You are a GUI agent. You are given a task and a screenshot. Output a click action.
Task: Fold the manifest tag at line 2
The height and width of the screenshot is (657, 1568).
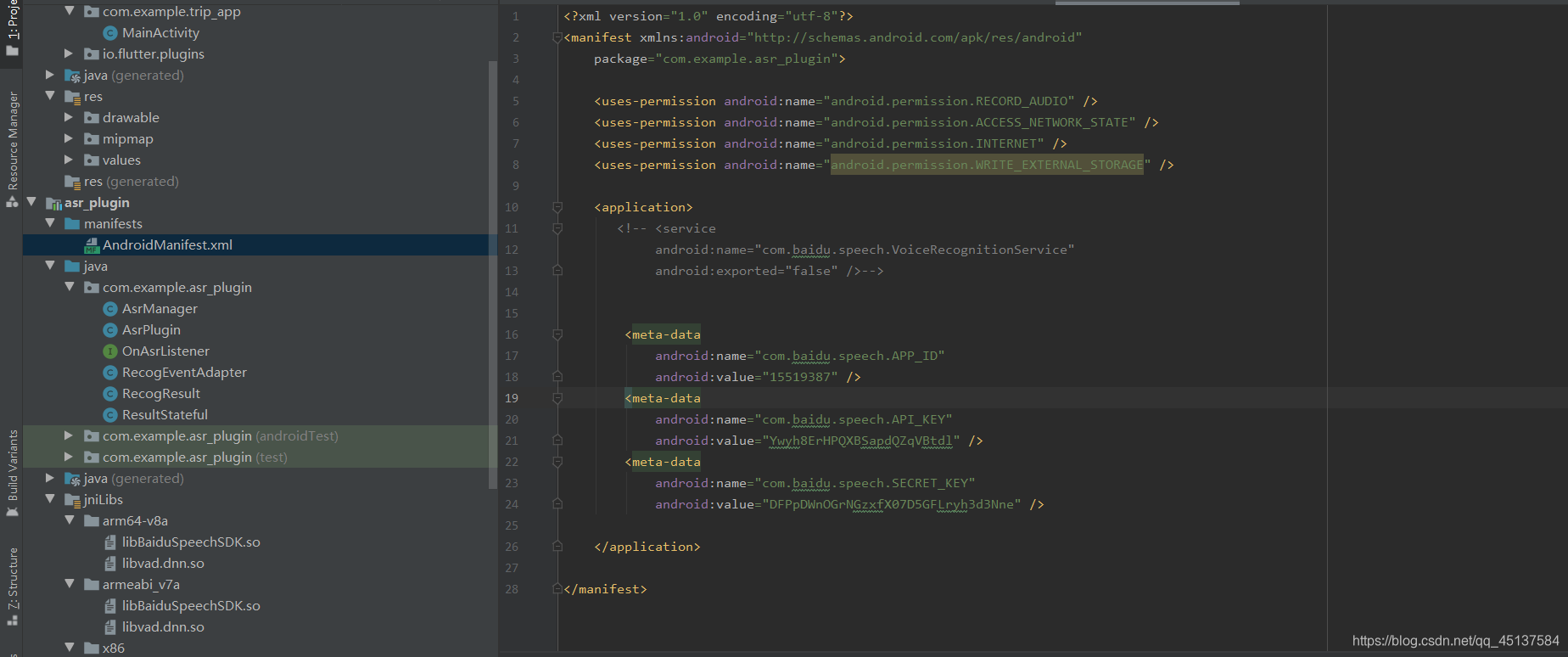click(x=557, y=37)
